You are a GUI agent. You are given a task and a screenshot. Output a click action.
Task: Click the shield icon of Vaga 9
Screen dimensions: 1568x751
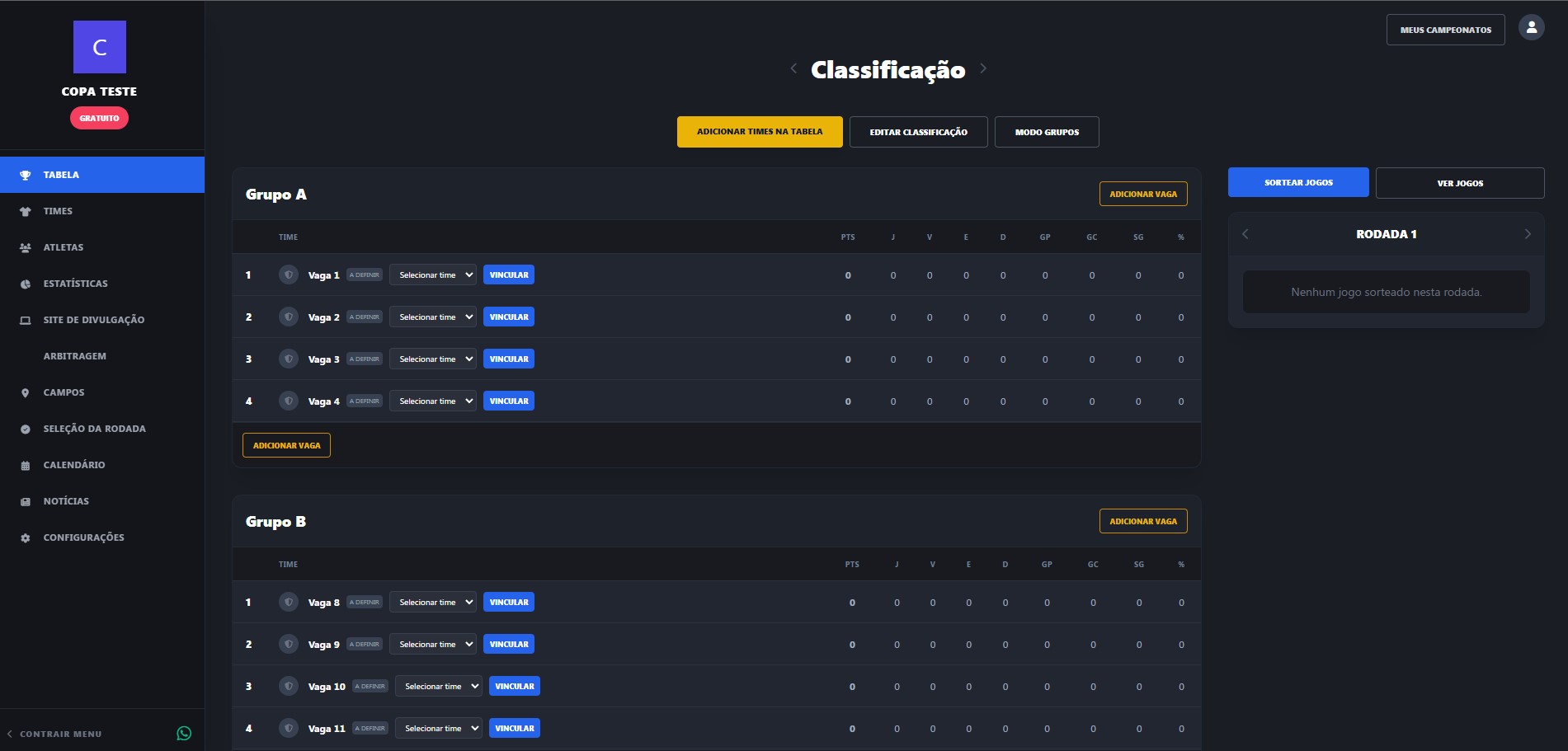(289, 644)
